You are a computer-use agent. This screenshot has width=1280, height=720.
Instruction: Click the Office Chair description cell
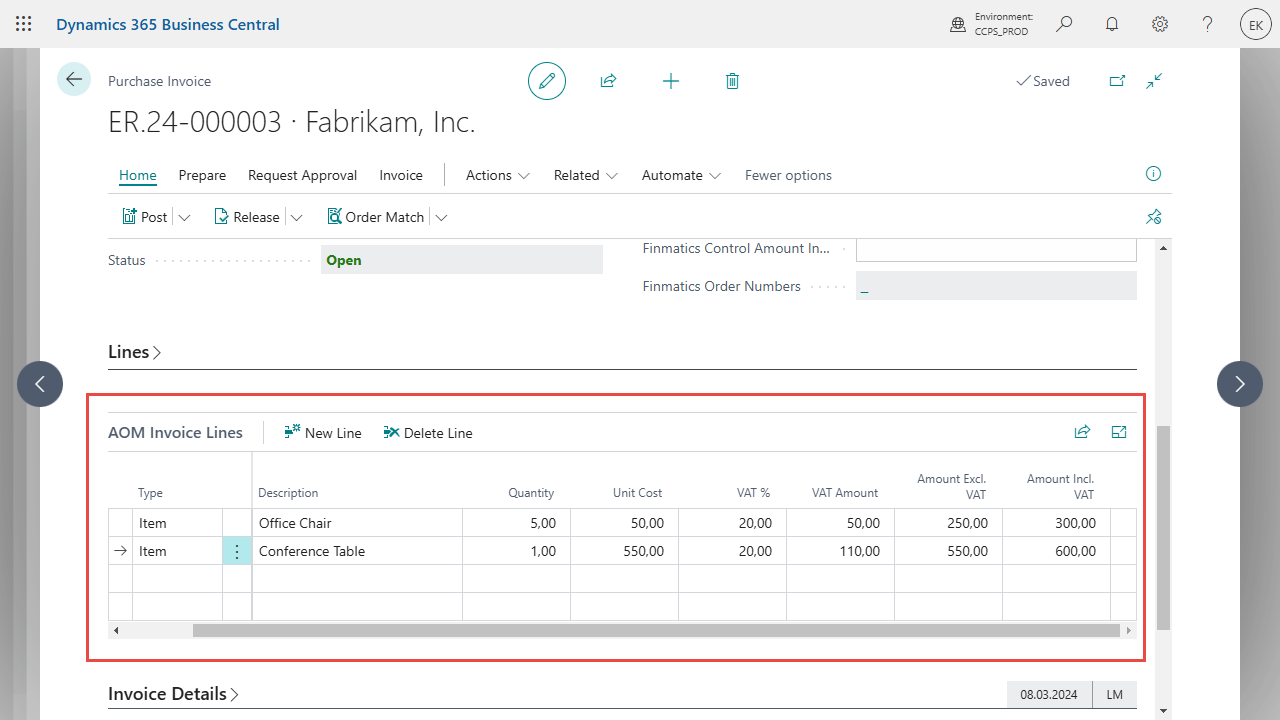click(x=357, y=523)
